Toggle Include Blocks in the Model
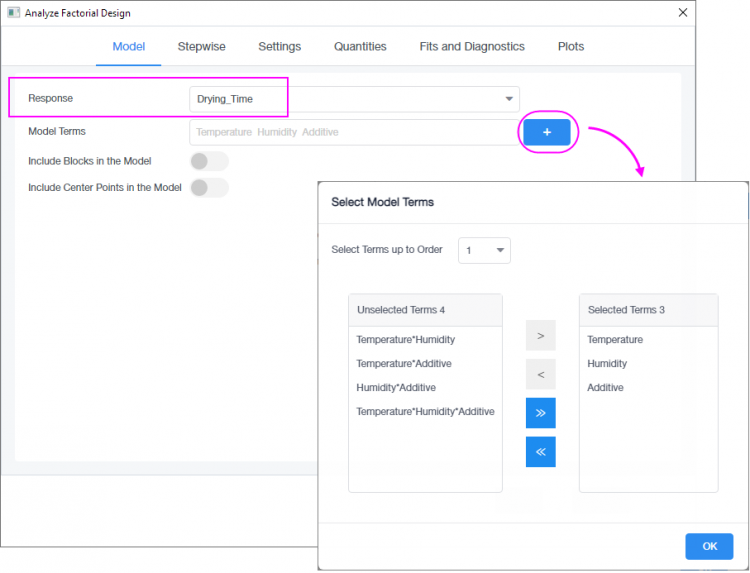Viewport: 750px width, 573px height. click(208, 161)
